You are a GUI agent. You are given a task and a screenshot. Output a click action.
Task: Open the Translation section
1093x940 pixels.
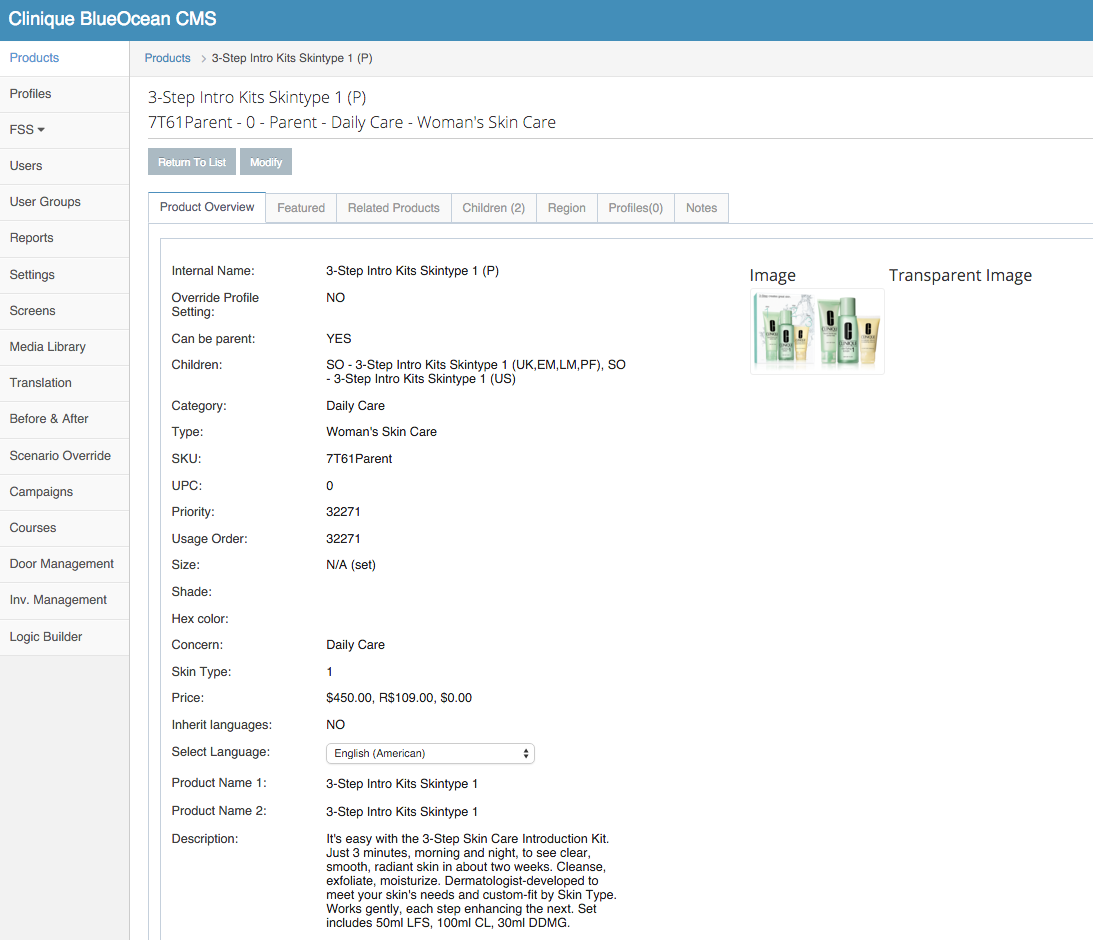tap(64, 383)
